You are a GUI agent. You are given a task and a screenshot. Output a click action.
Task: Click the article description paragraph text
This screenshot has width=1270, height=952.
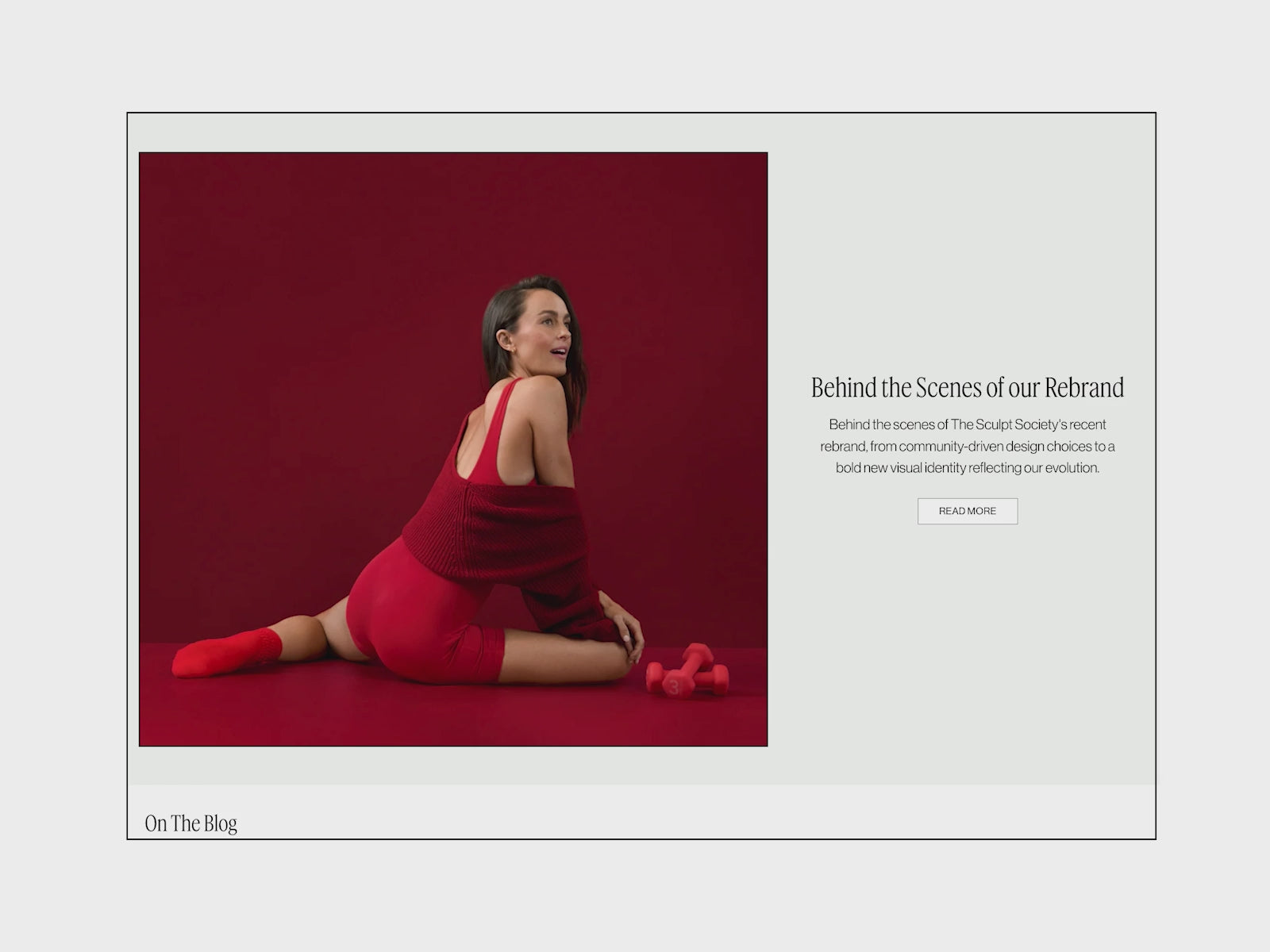click(x=968, y=446)
